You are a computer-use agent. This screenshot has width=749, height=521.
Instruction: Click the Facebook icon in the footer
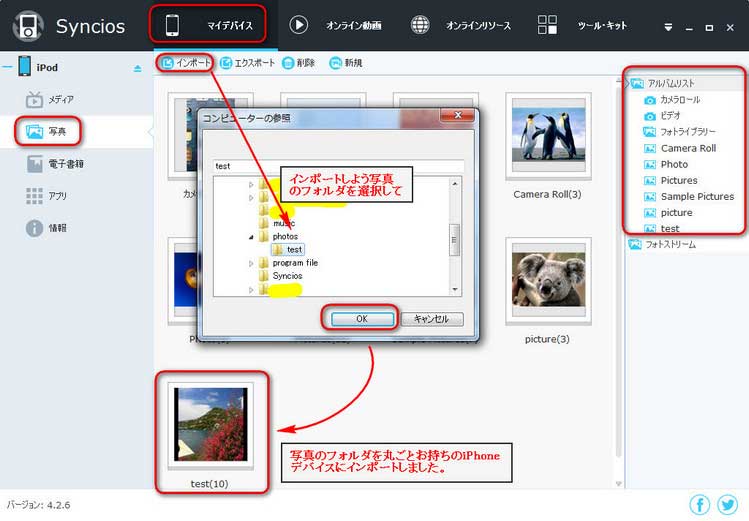click(701, 505)
